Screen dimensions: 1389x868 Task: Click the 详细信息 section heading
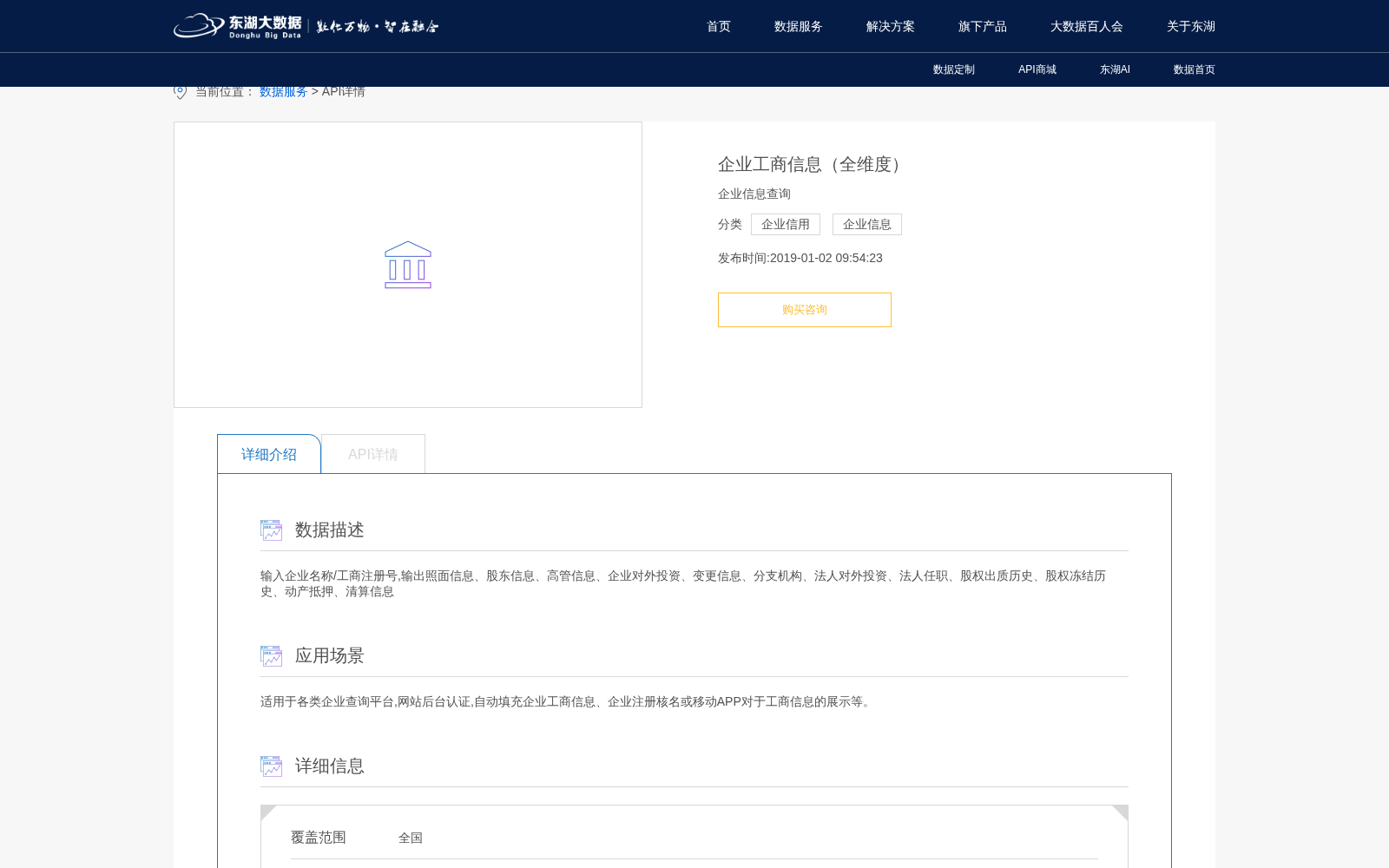pyautogui.click(x=330, y=766)
